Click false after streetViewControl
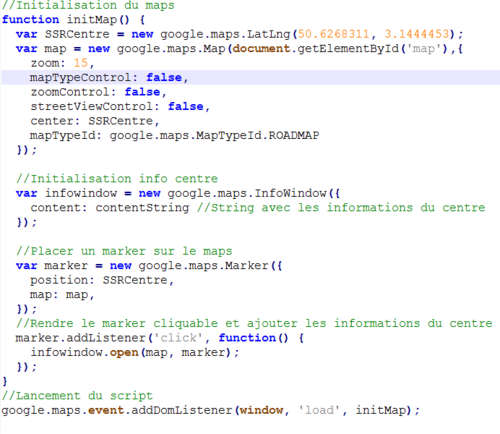 186,106
